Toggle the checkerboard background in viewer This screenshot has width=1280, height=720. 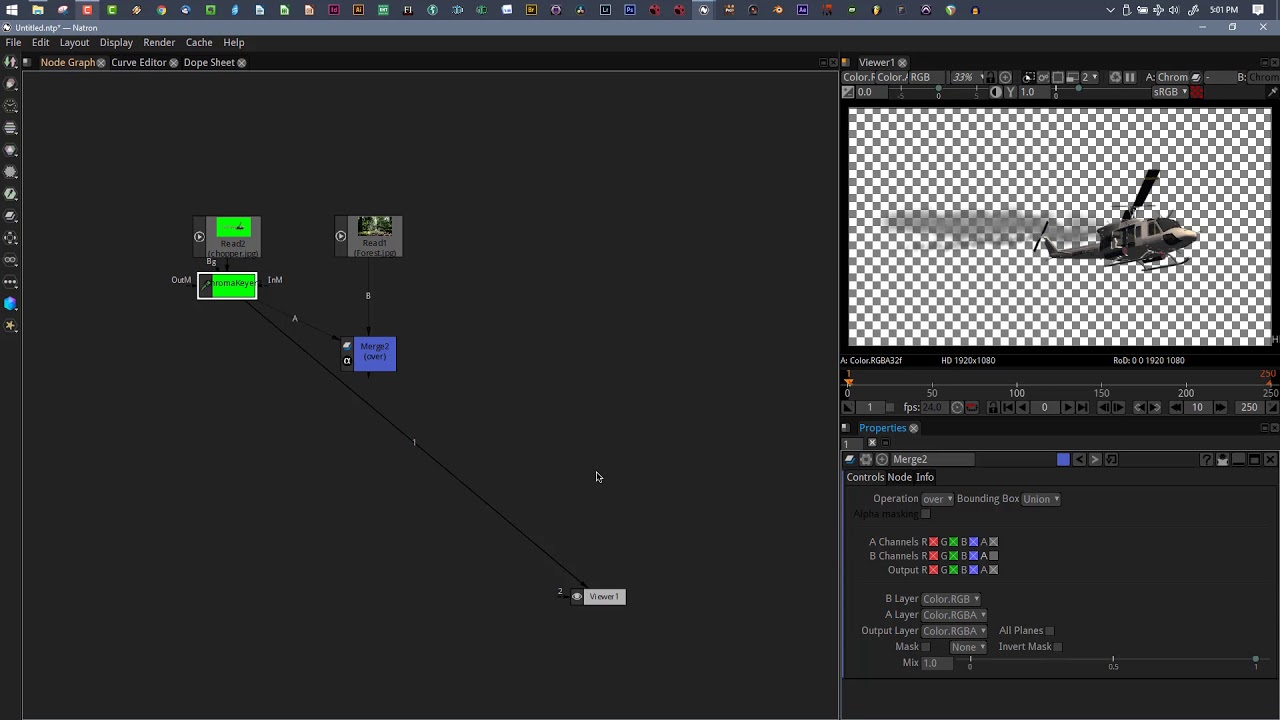tap(1196, 92)
